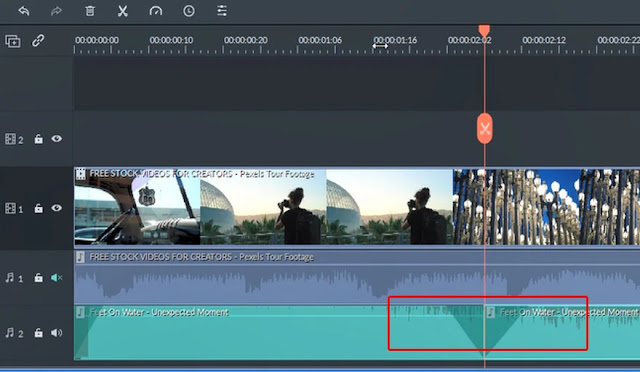
Task: Click the orange scissors on playhead
Action: point(484,129)
